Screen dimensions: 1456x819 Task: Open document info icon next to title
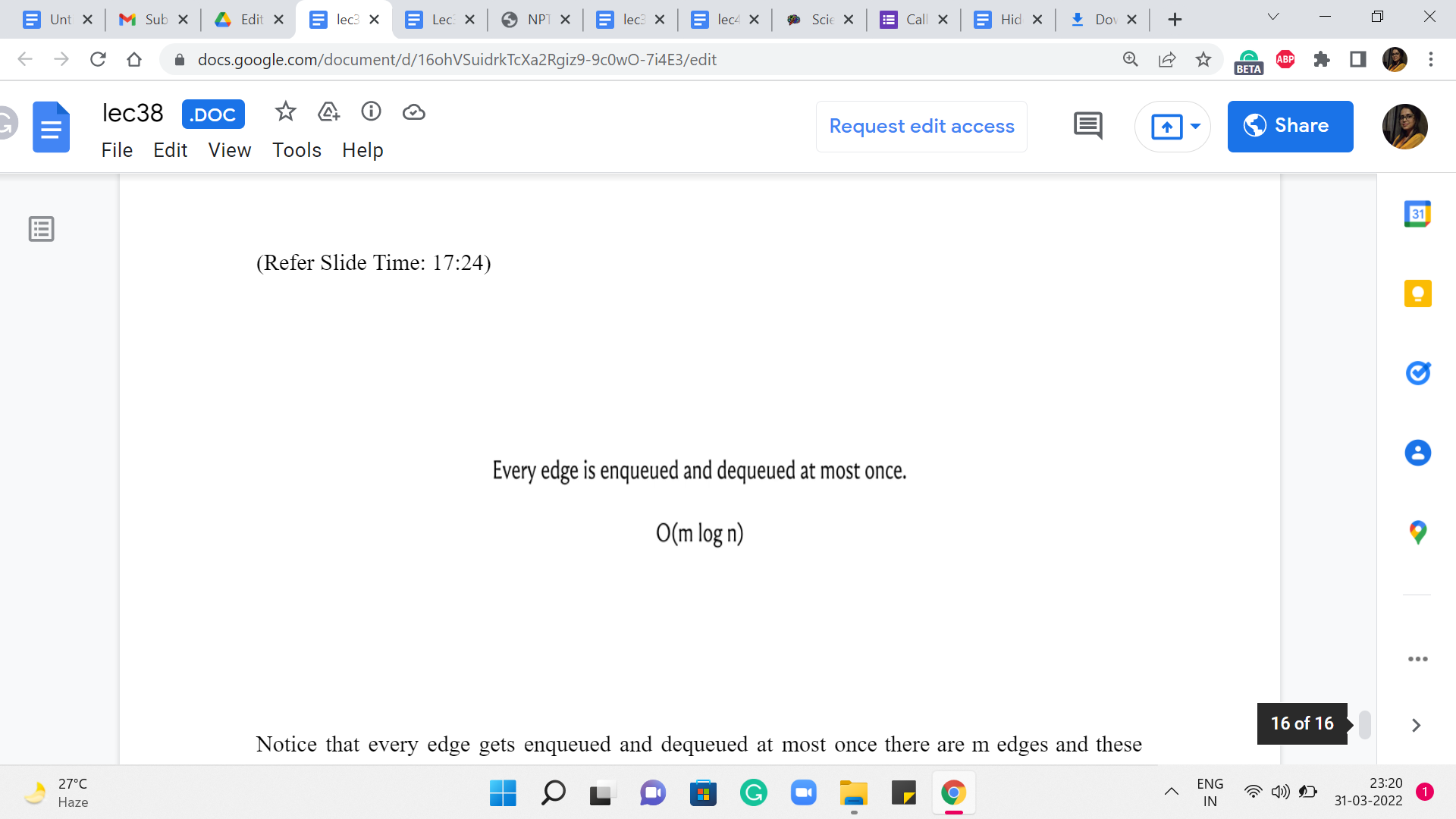(x=371, y=112)
